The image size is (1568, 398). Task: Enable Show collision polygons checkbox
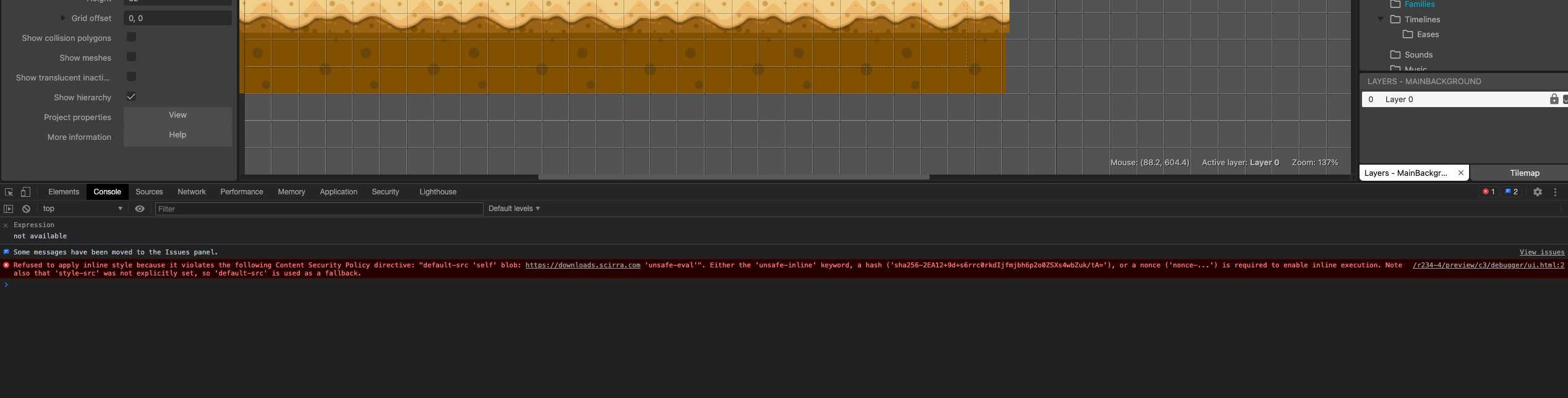point(131,37)
